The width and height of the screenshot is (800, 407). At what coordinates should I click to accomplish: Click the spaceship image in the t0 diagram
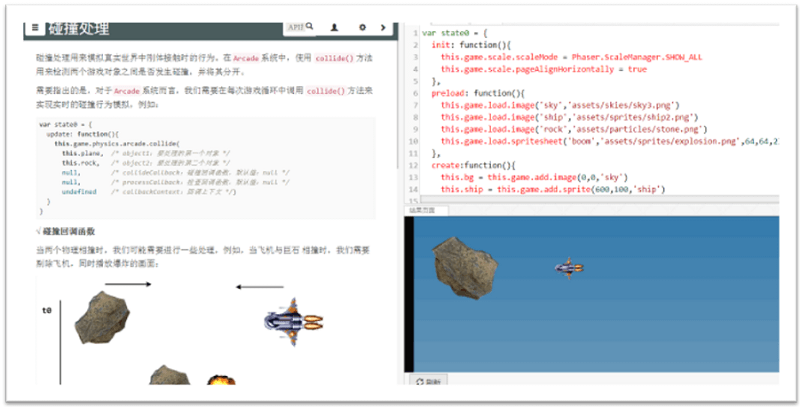click(x=294, y=322)
